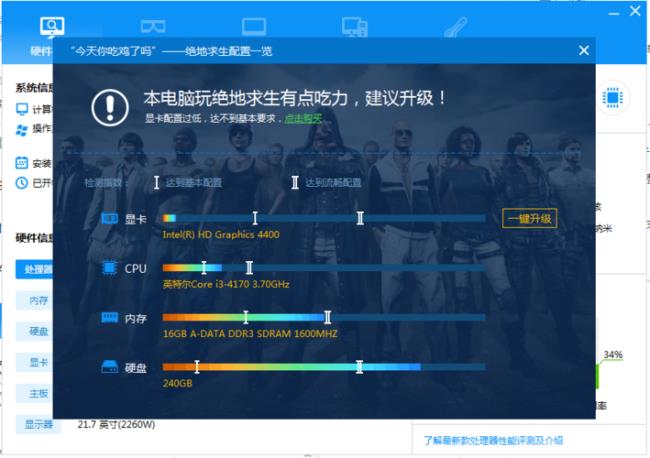
Task: Click the 硬盘 hard disk icon in dialog
Action: coord(110,367)
